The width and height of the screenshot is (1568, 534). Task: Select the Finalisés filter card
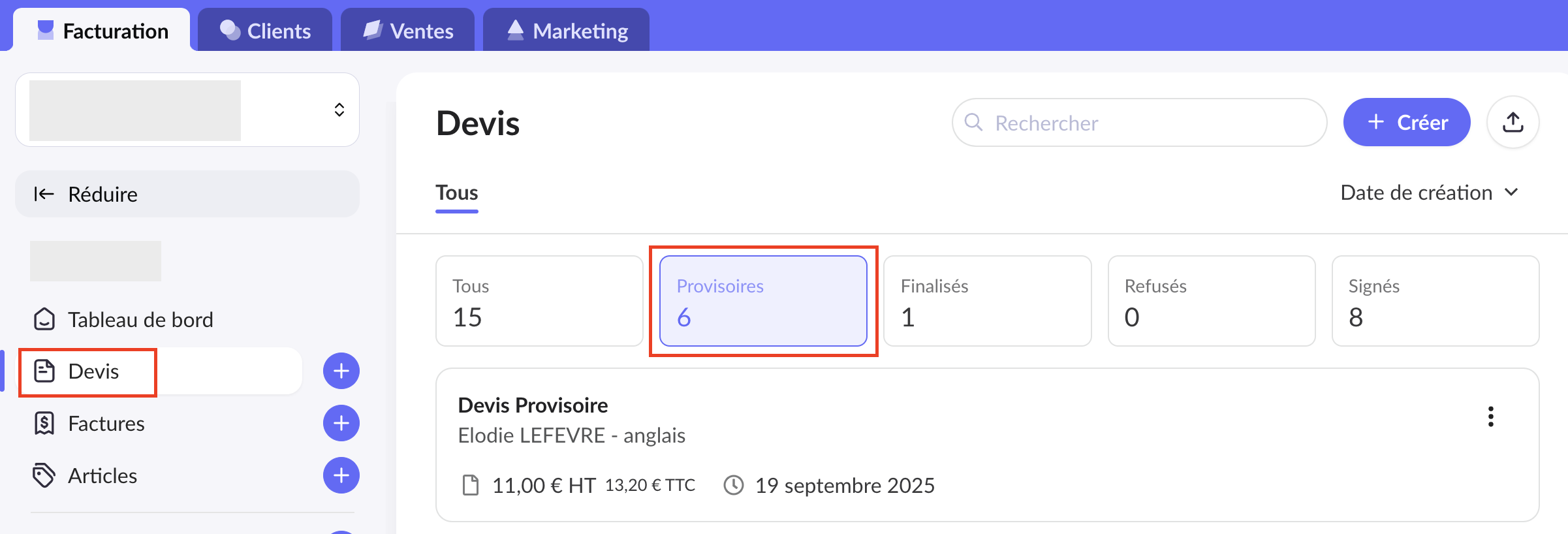coord(987,301)
